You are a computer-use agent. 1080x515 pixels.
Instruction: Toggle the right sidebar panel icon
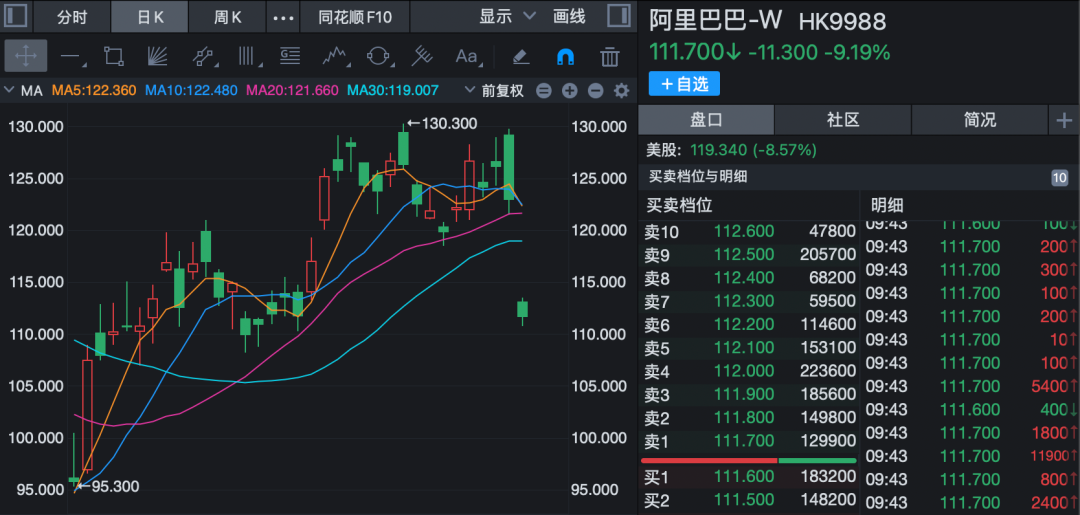[x=619, y=17]
